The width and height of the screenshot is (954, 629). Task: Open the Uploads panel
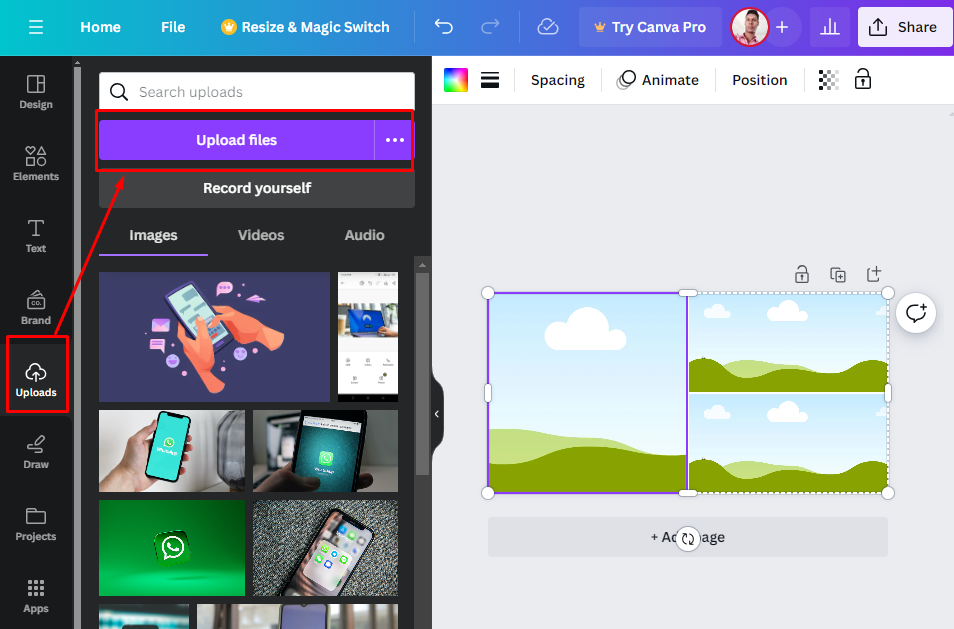[x=36, y=380]
